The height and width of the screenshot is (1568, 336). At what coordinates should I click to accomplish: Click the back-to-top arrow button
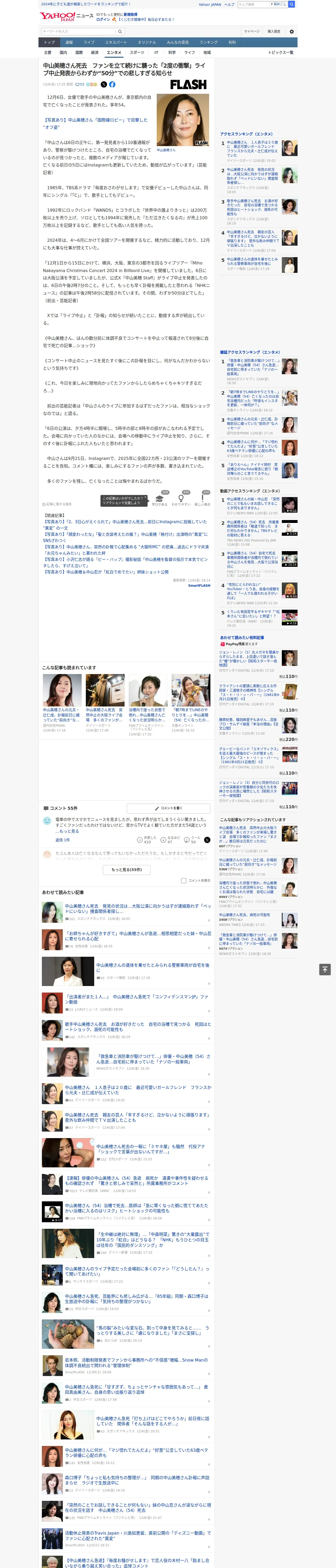tap(325, 970)
